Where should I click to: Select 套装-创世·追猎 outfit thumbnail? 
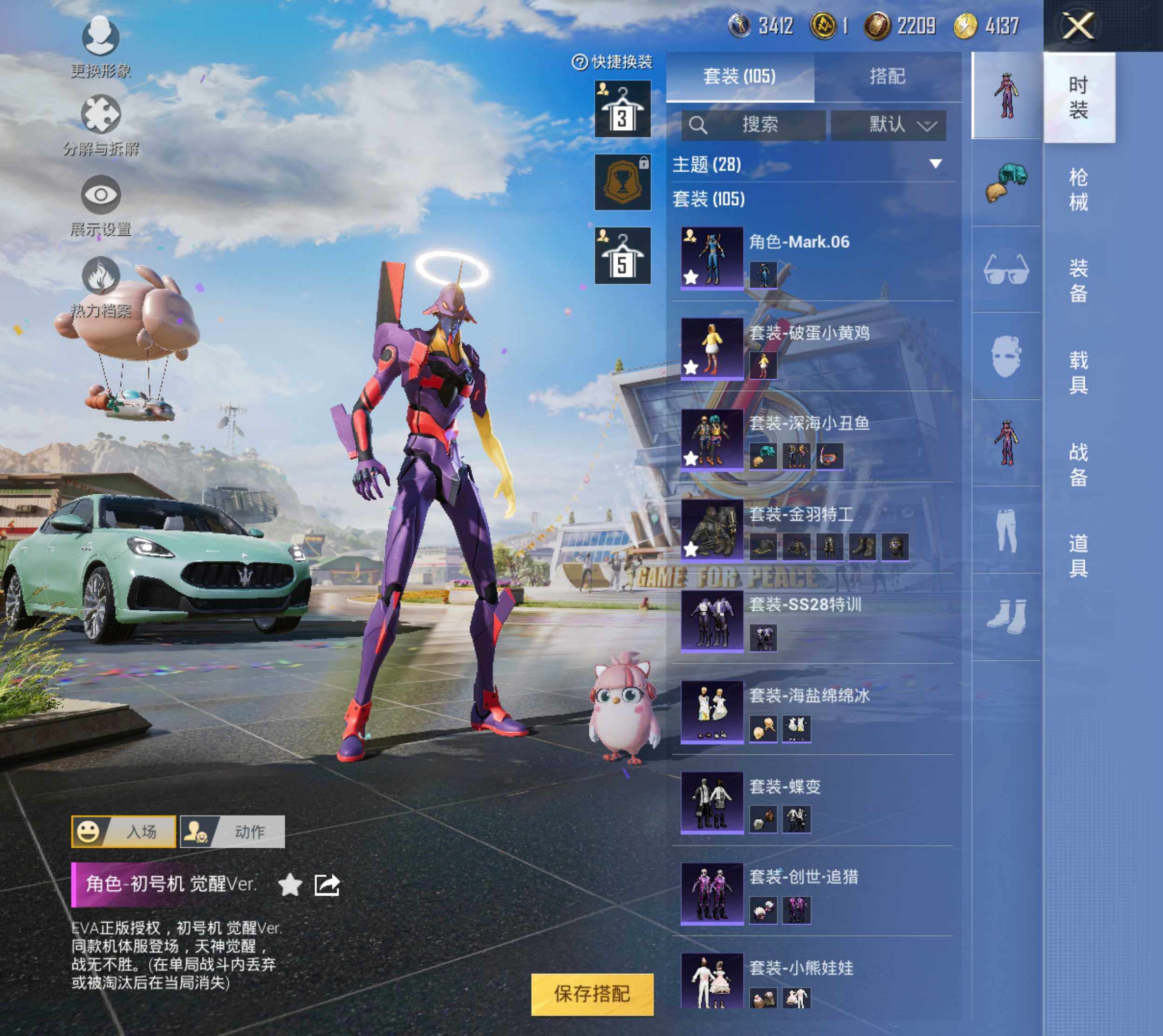pos(712,894)
